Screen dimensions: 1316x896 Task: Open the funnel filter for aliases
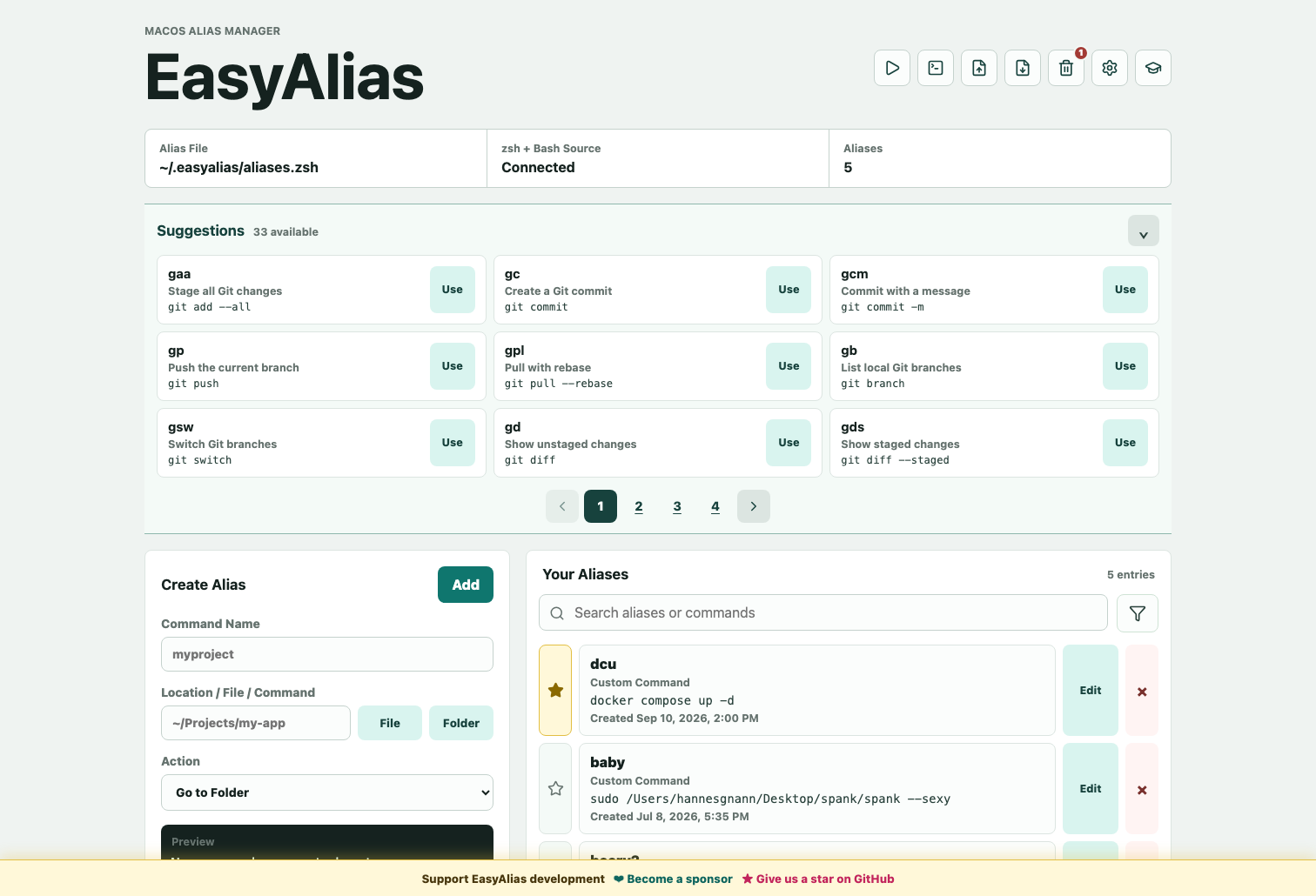click(x=1137, y=613)
